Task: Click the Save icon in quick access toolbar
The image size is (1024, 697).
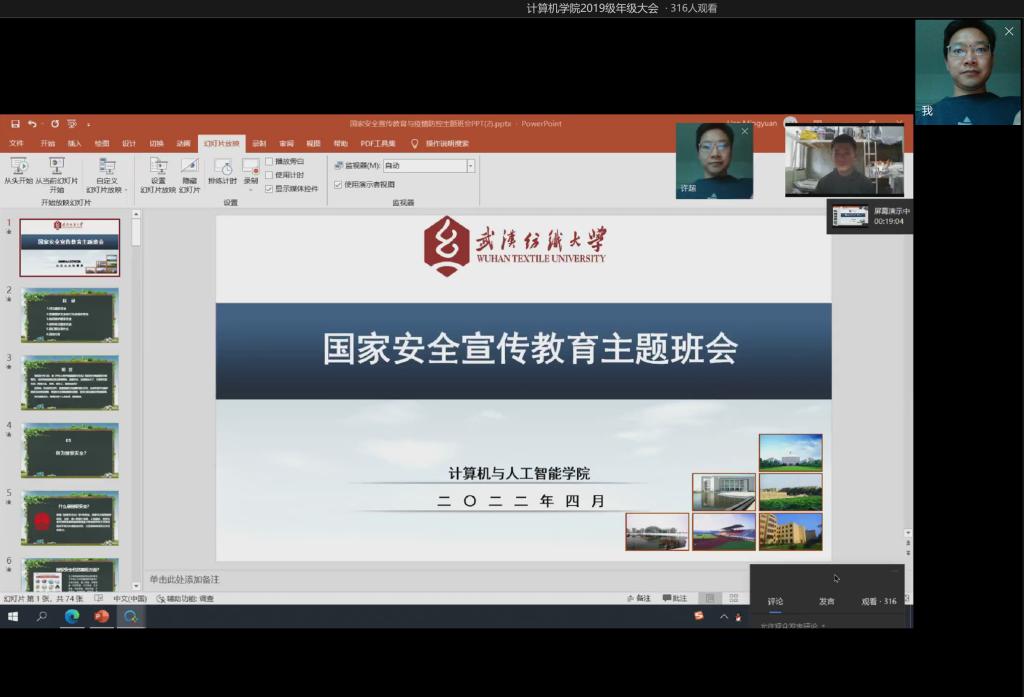Action: click(x=15, y=124)
